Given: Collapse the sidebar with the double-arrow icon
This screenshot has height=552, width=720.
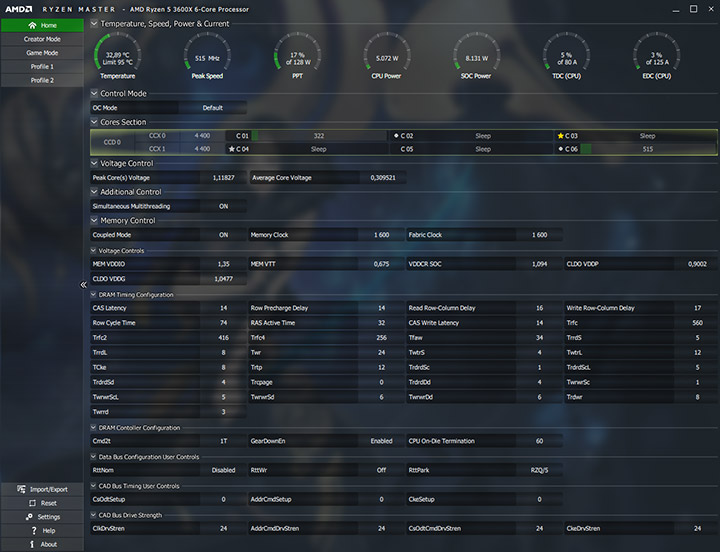Looking at the screenshot, I should tap(84, 285).
